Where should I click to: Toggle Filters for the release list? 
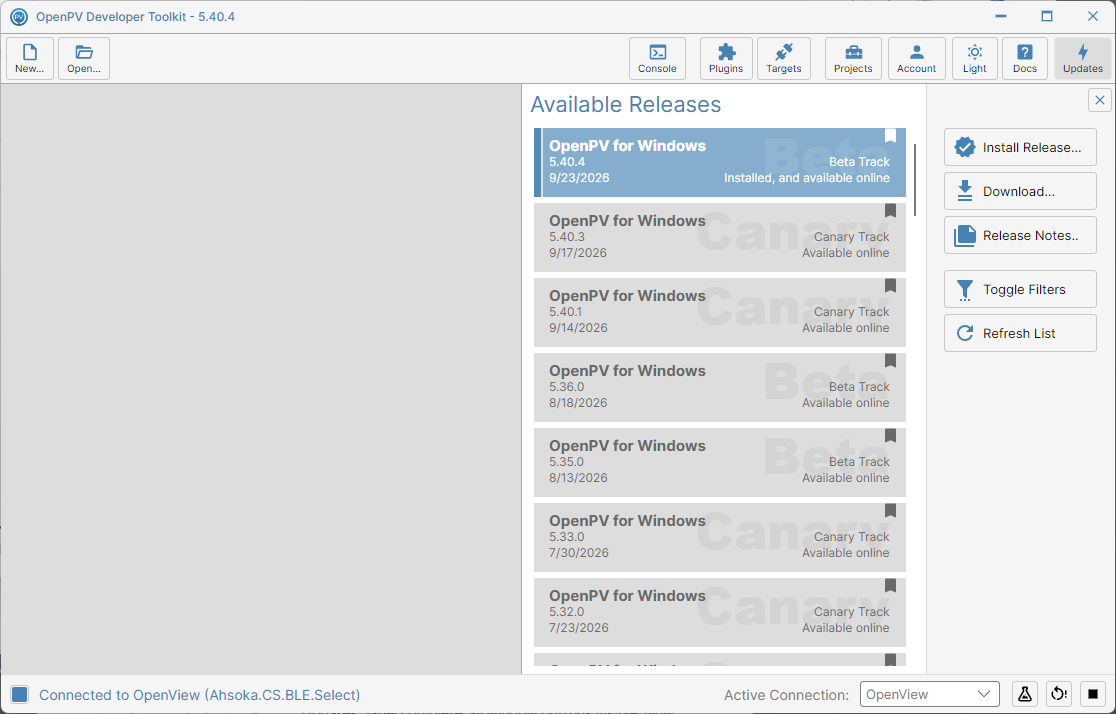pyautogui.click(x=1020, y=290)
